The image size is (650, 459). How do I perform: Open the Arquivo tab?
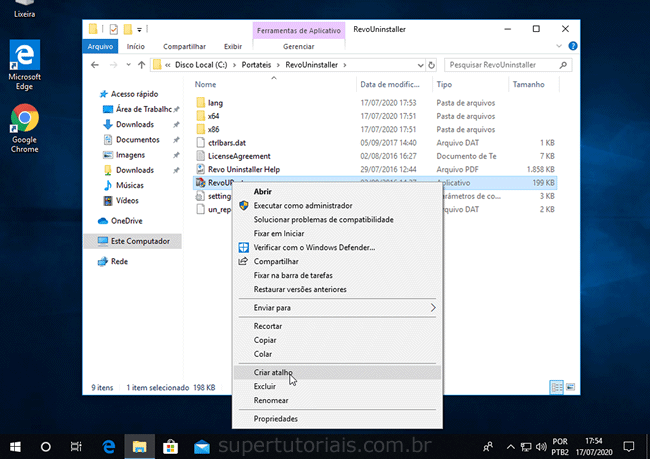pyautogui.click(x=100, y=46)
